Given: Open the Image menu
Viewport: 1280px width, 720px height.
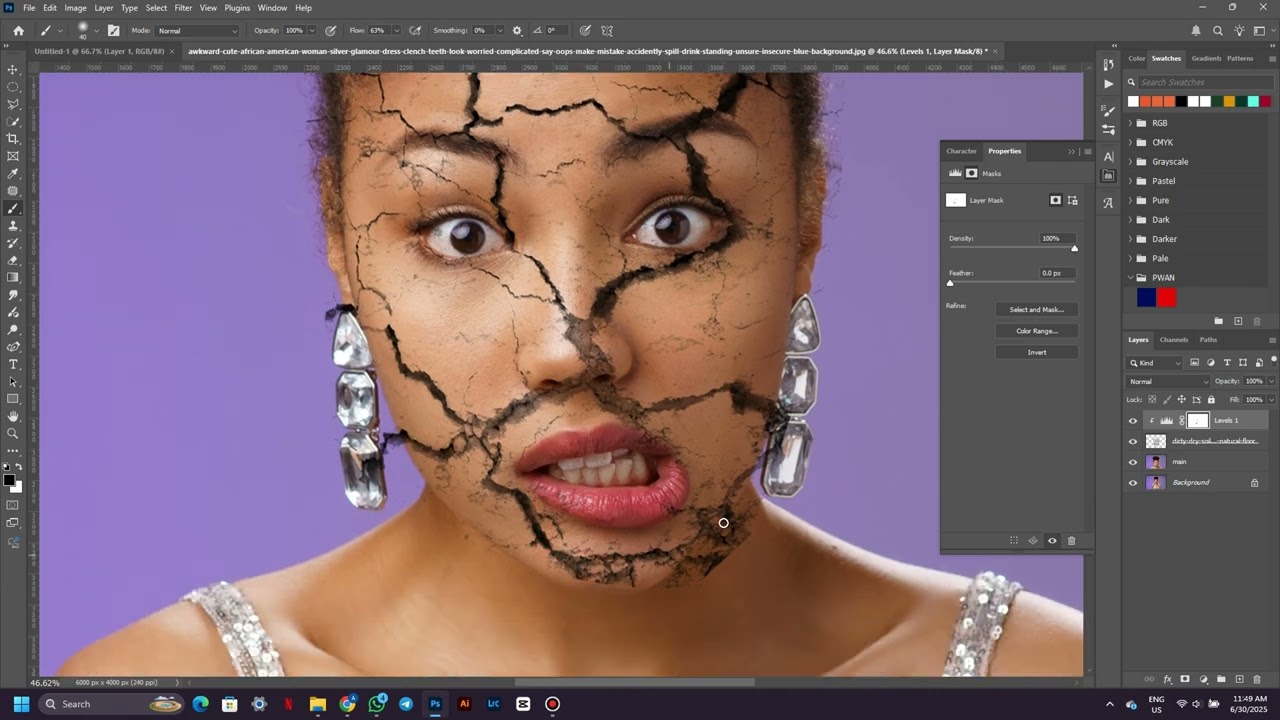Looking at the screenshot, I should tap(76, 7).
